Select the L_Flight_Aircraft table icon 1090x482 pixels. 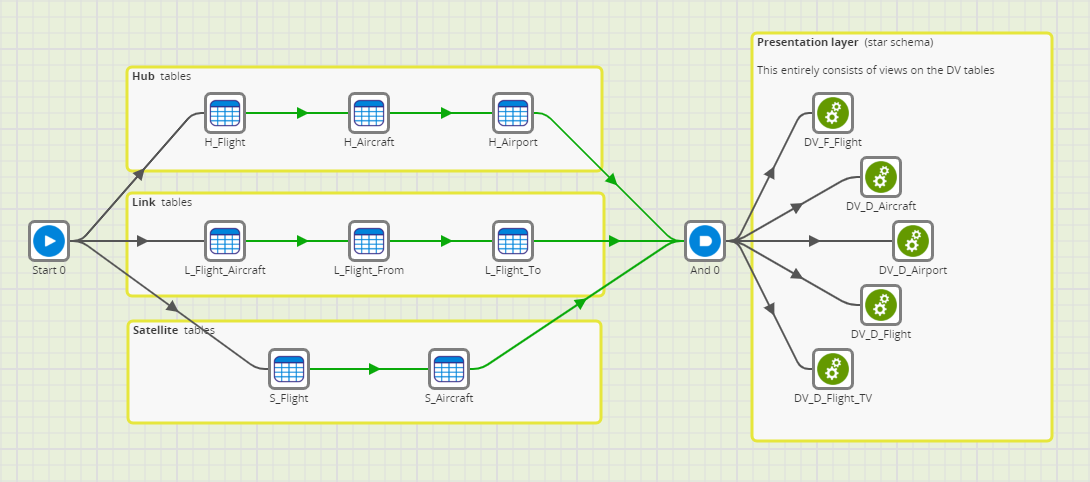225,241
